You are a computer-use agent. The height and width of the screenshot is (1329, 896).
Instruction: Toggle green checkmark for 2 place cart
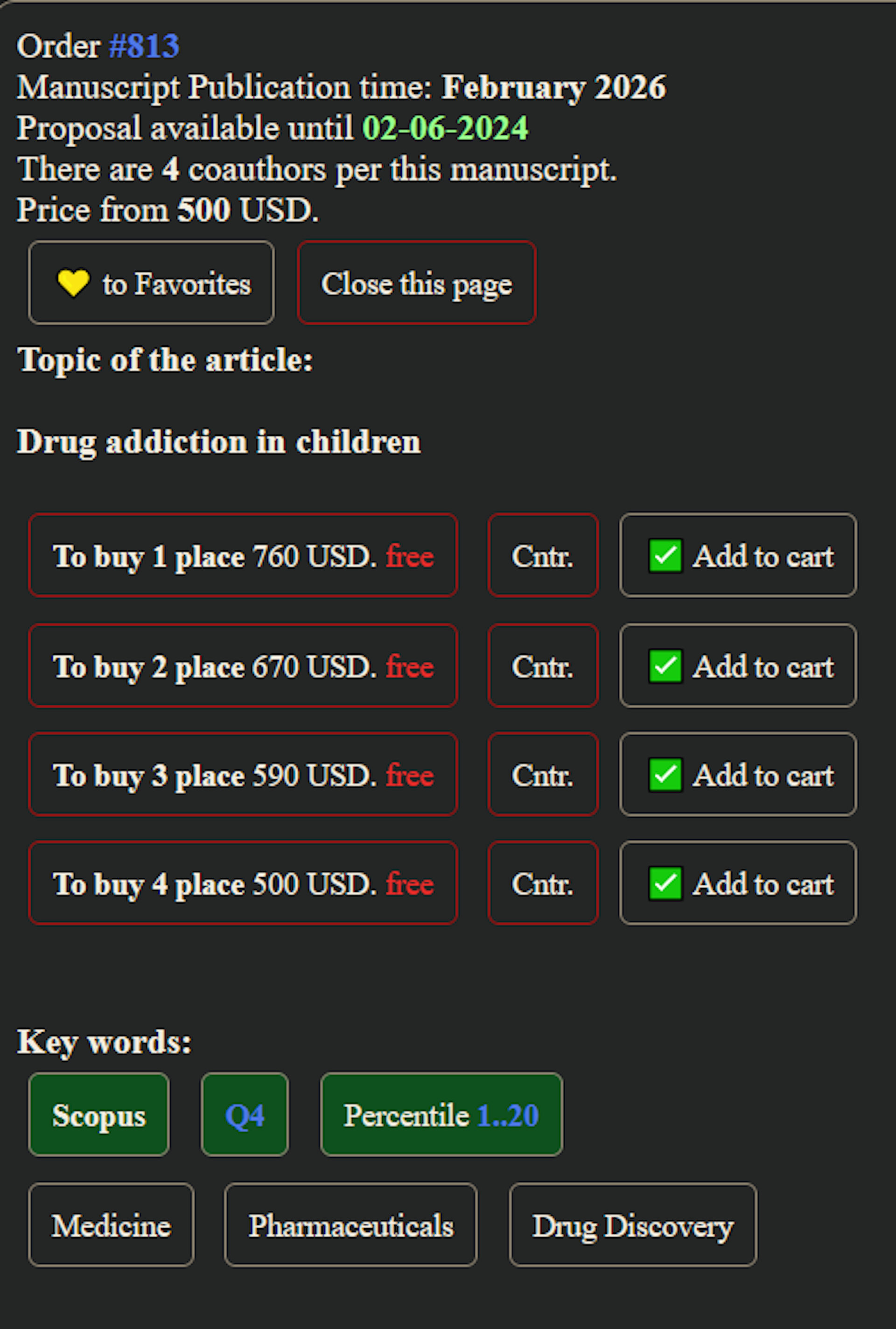pyautogui.click(x=665, y=665)
